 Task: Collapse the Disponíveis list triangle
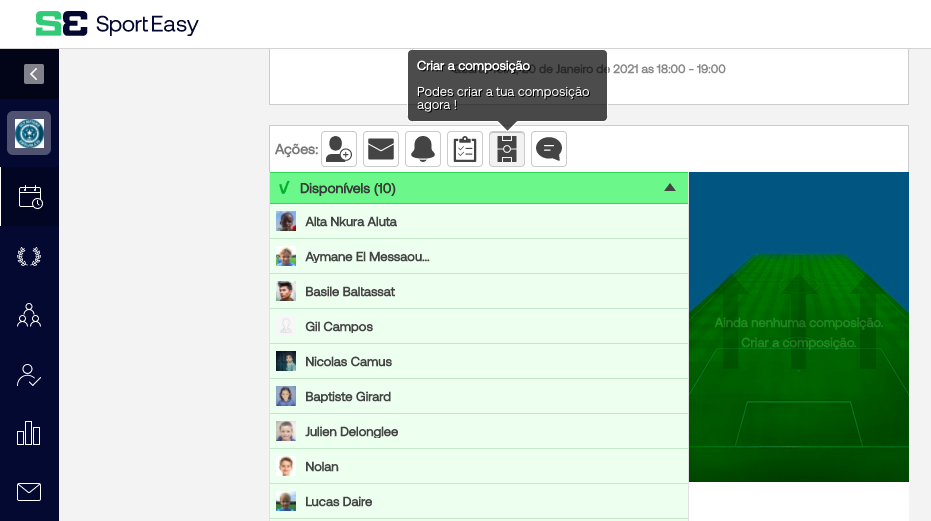coord(670,188)
